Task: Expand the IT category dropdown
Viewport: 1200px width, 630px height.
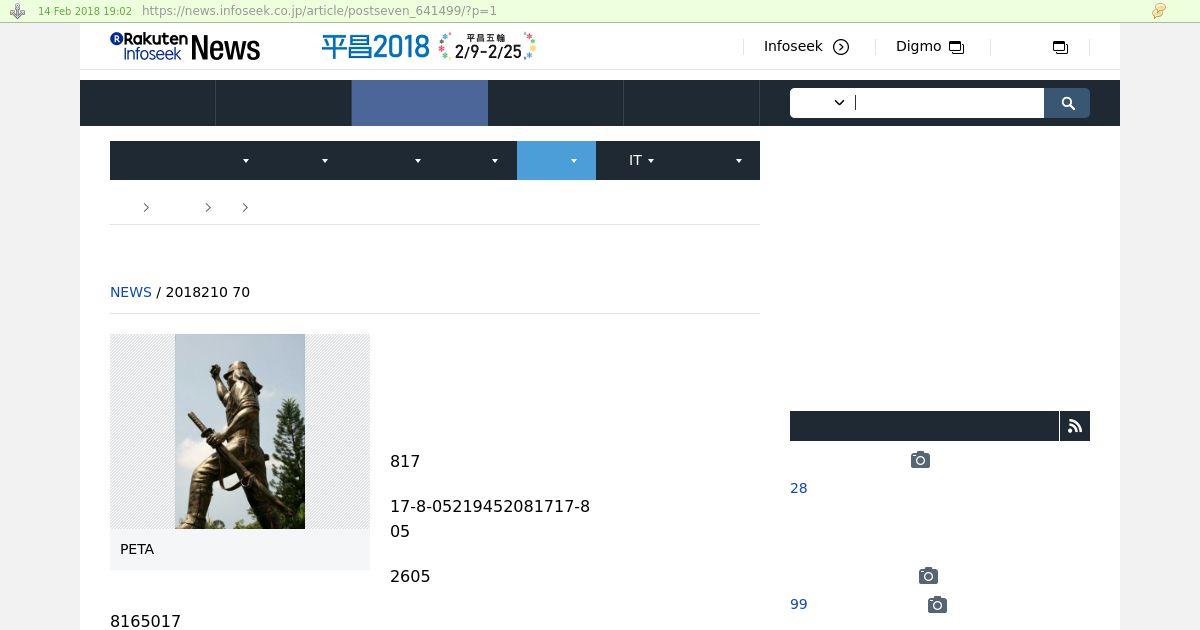Action: coord(641,160)
